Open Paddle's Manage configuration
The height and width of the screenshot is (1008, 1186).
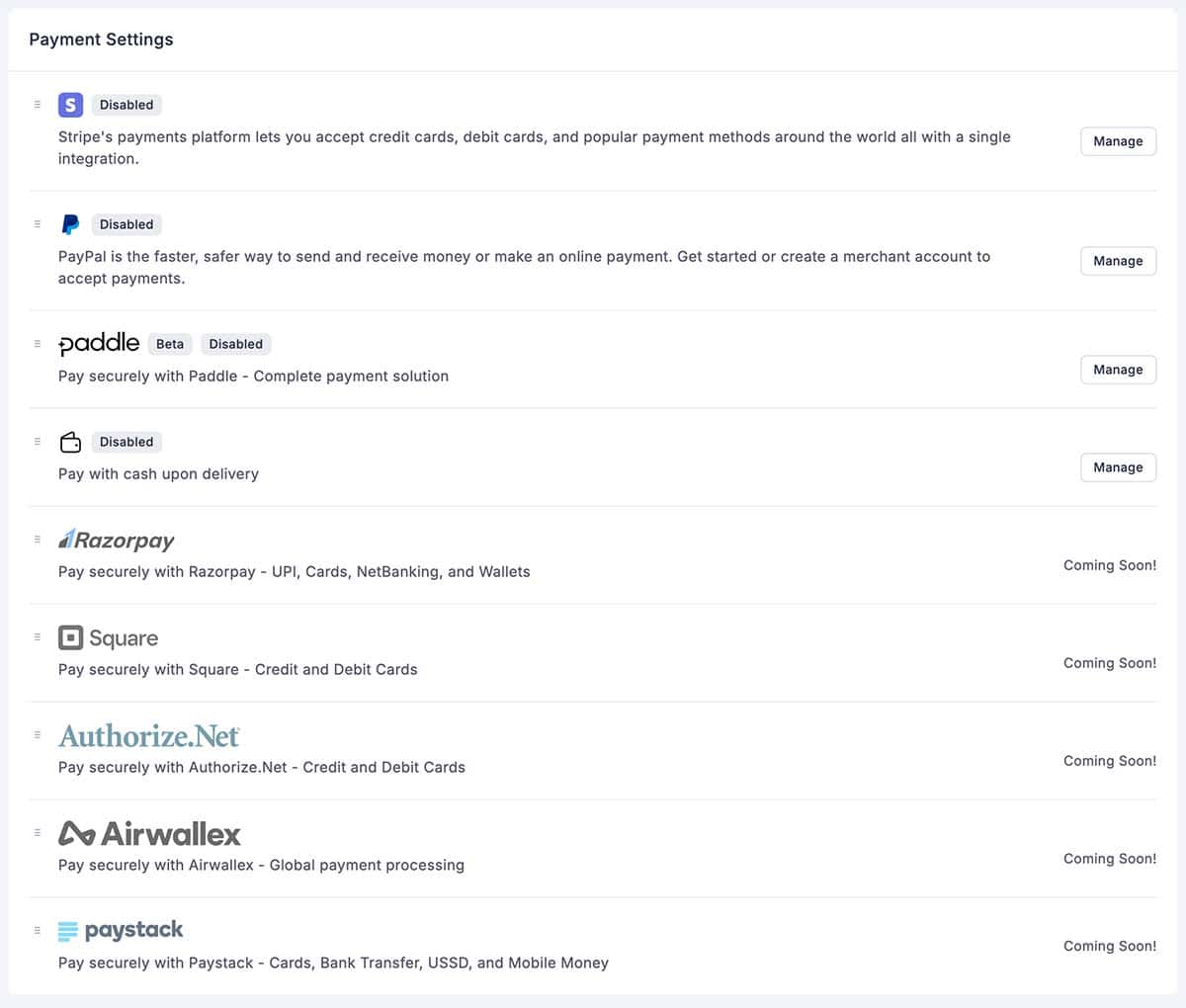tap(1118, 369)
